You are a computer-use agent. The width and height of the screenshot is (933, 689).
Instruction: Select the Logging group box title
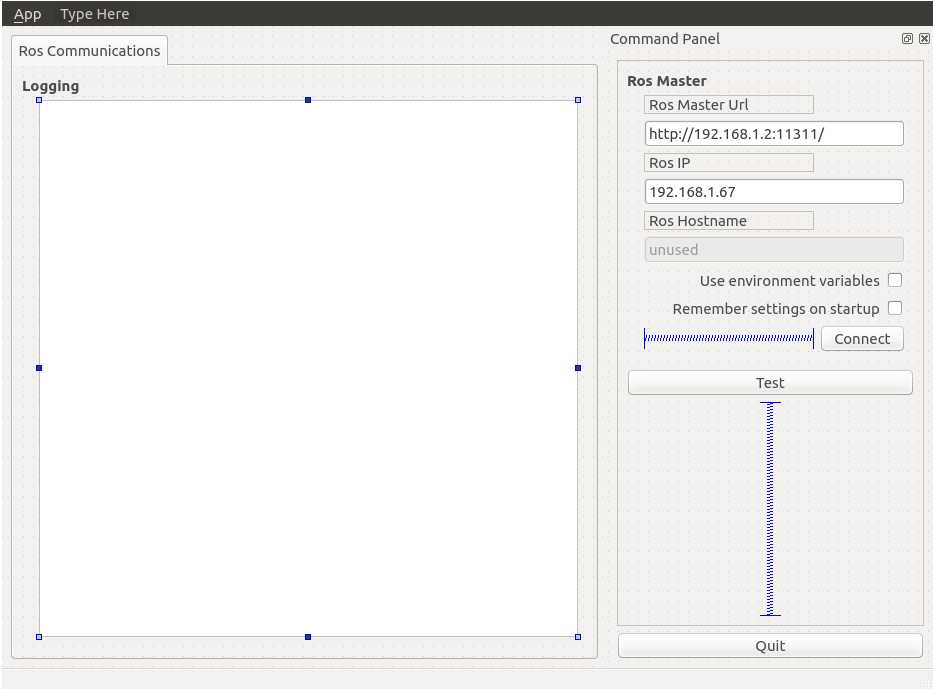point(51,86)
